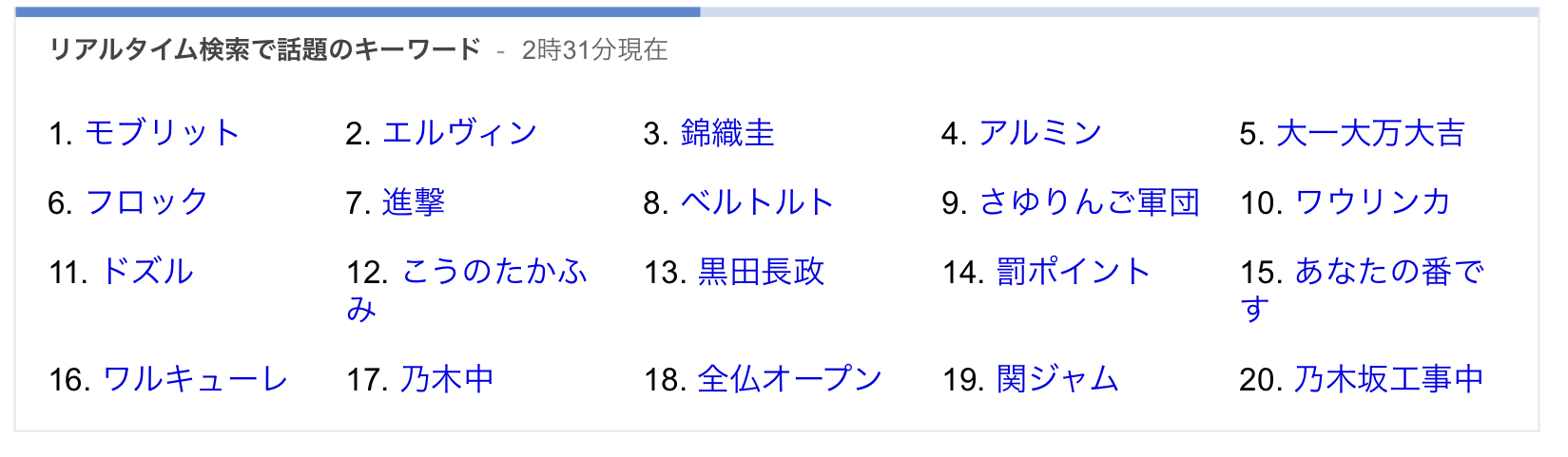
Task: Select the 乃木中 keyword
Action: coord(447,379)
